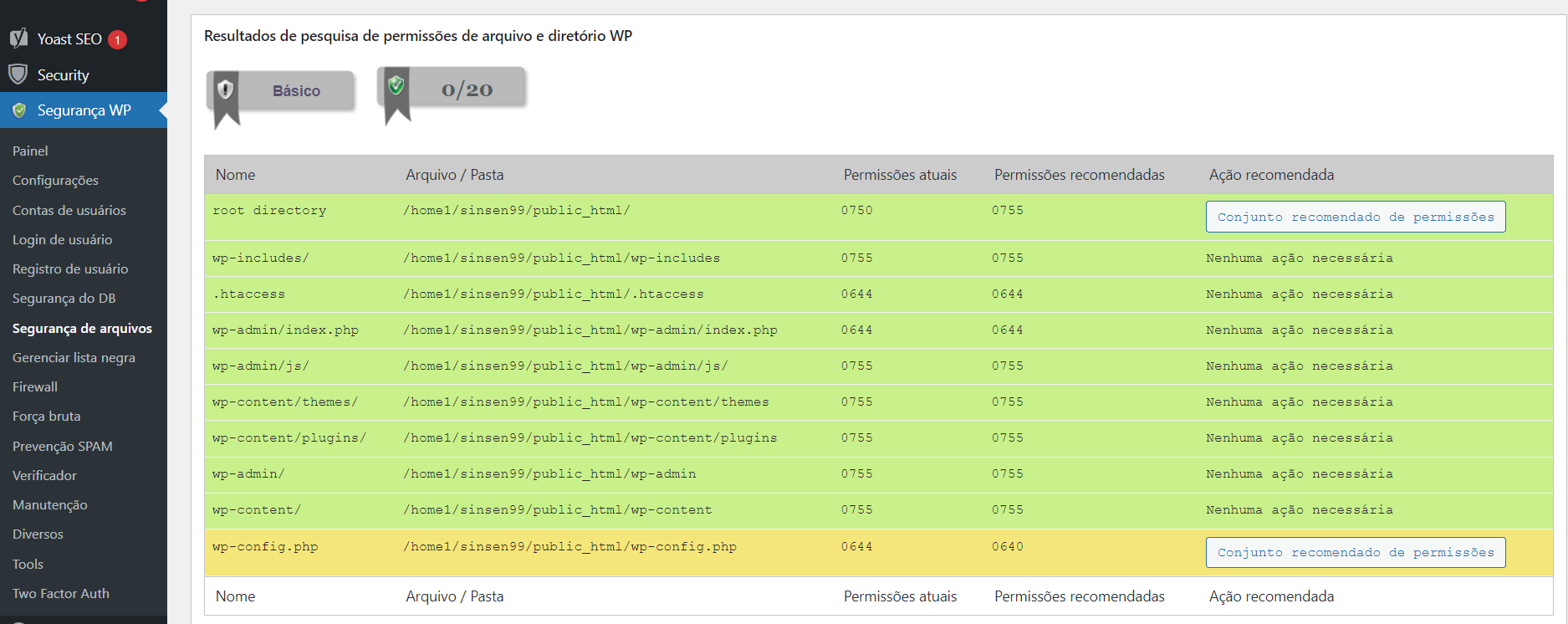Click the path ending in 'wp-config.php'
Image resolution: width=1568 pixels, height=624 pixels.
coord(570,546)
